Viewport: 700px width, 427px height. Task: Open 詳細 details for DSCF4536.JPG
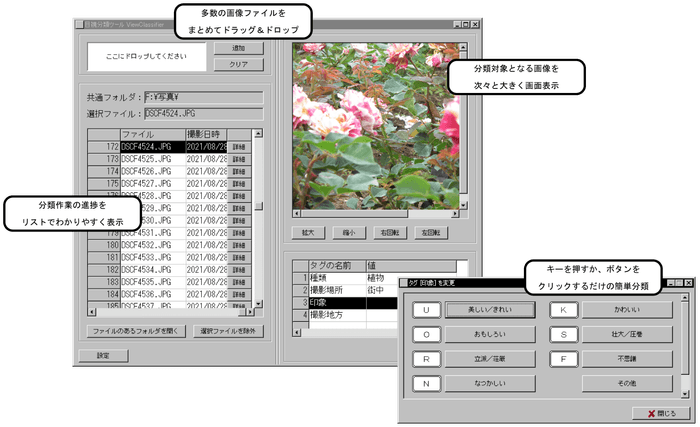(x=239, y=294)
